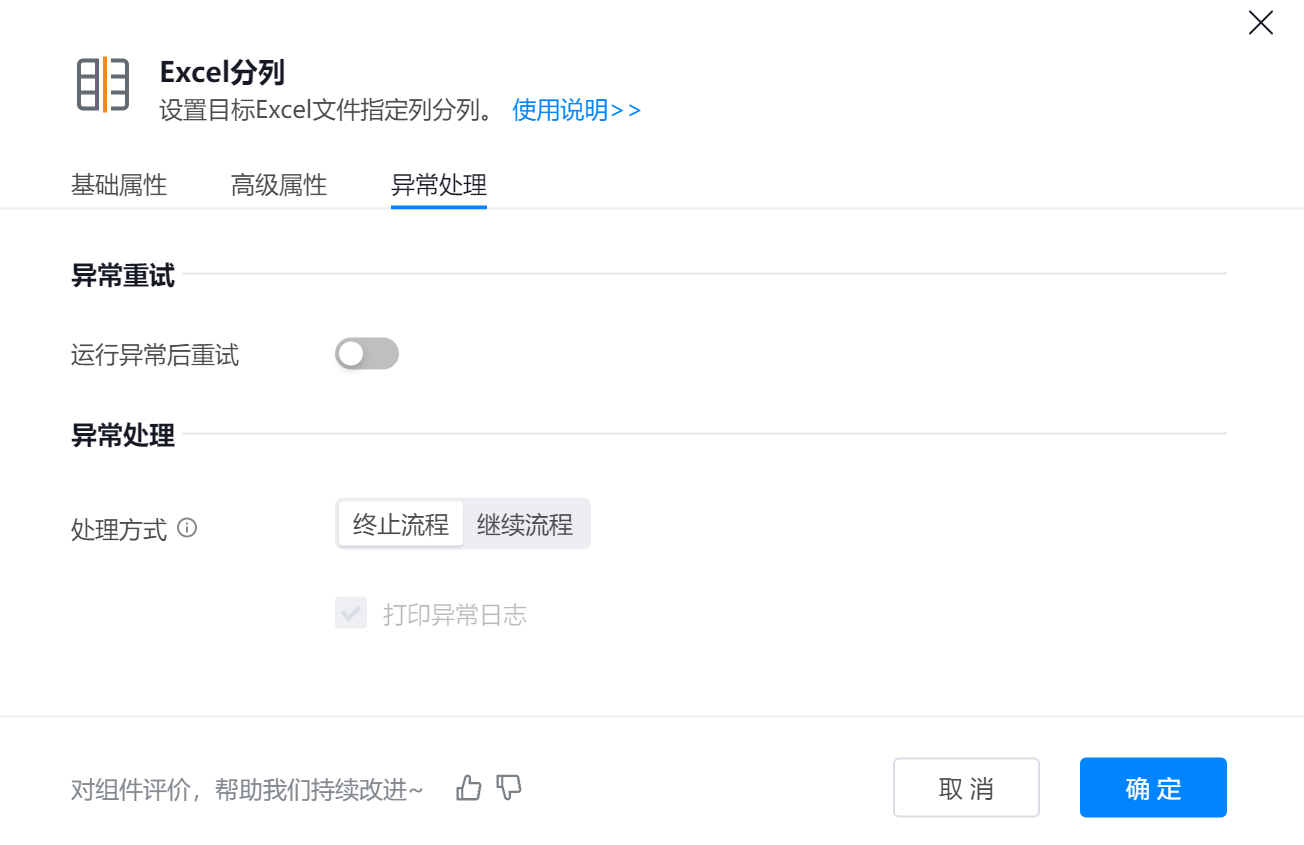The image size is (1304, 845).
Task: Switch to the 基础属性 tab
Action: coord(119,185)
